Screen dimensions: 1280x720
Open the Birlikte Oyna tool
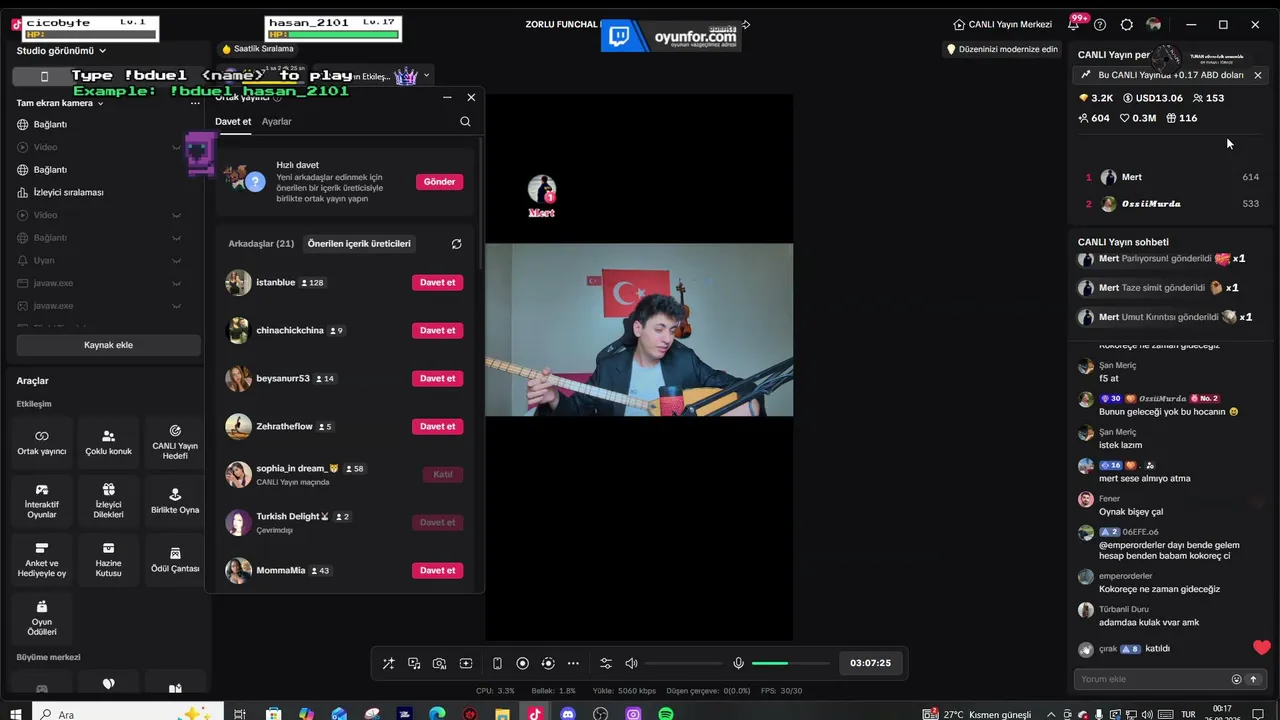[x=175, y=500]
